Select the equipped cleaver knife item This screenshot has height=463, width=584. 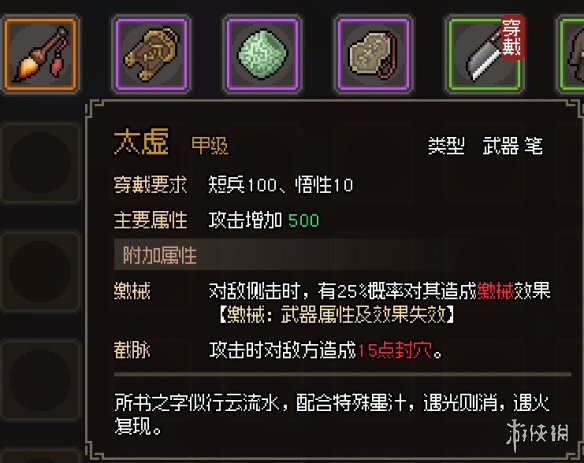coord(484,54)
